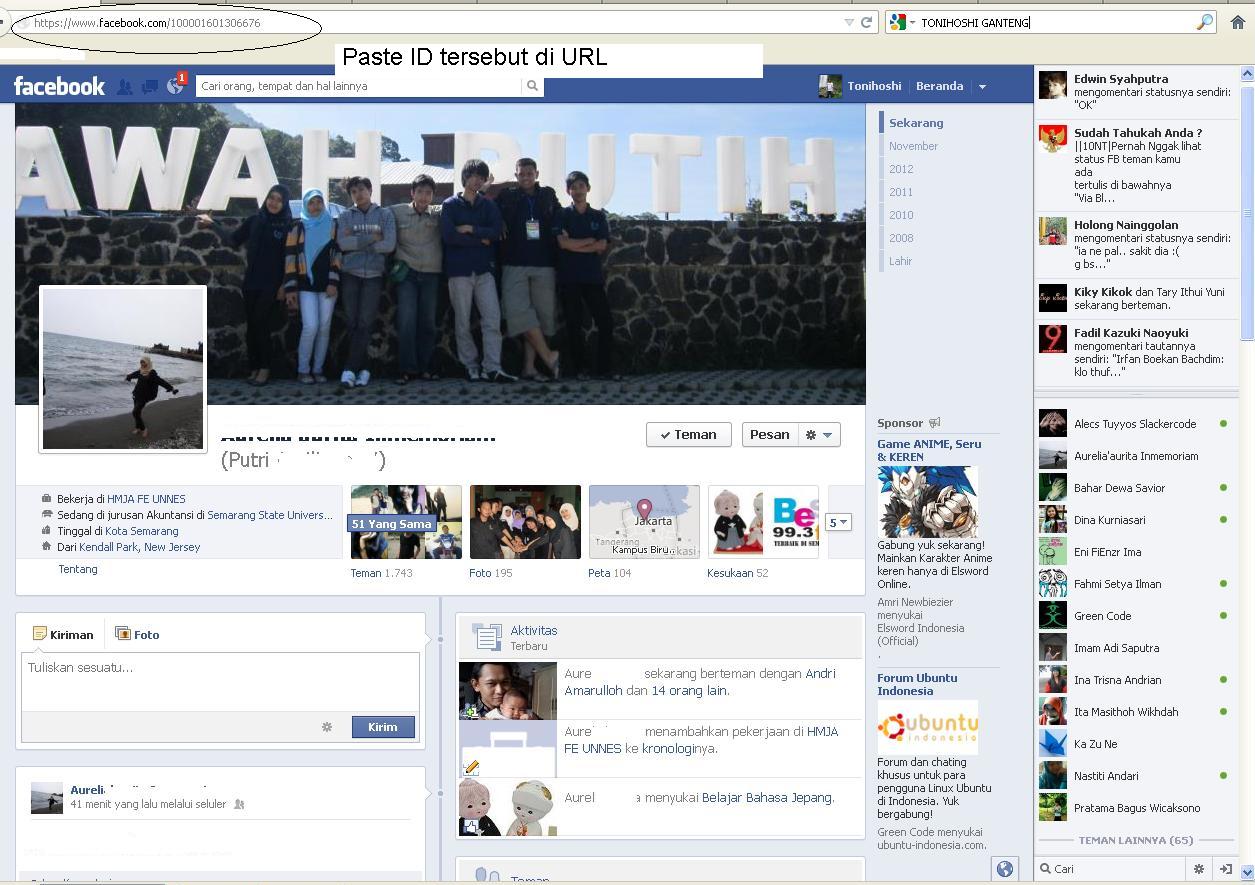Image resolution: width=1255 pixels, height=885 pixels.
Task: Open Tonihoshi profile in header
Action: tap(860, 86)
